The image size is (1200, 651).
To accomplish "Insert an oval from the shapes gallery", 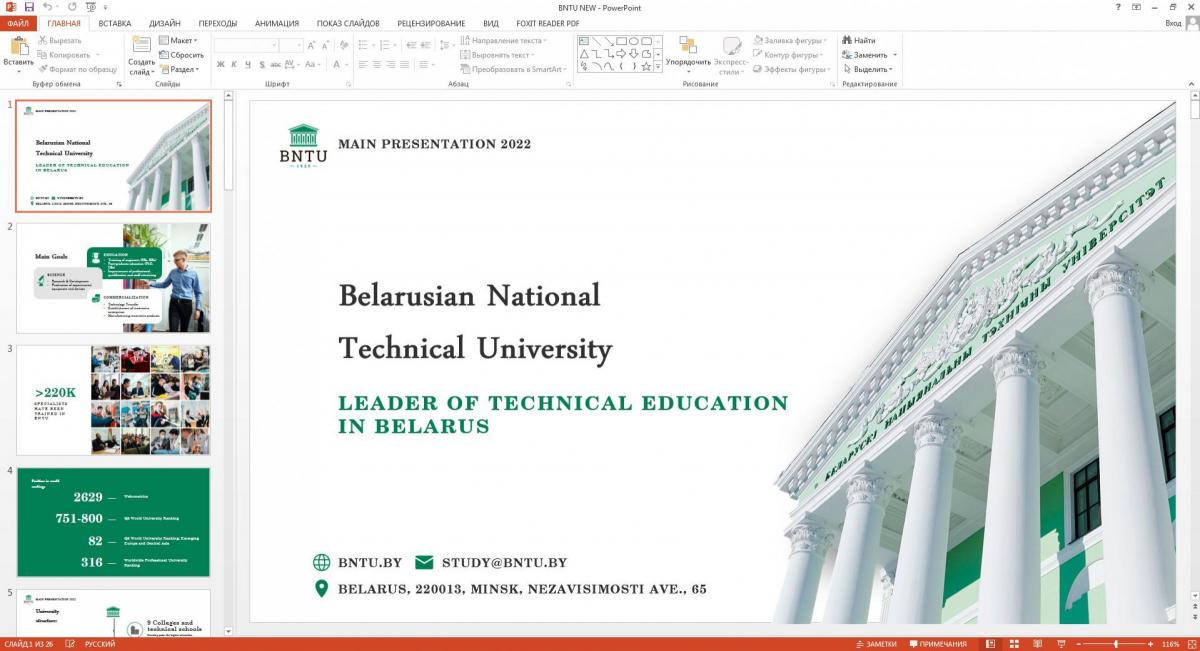I will coord(633,41).
